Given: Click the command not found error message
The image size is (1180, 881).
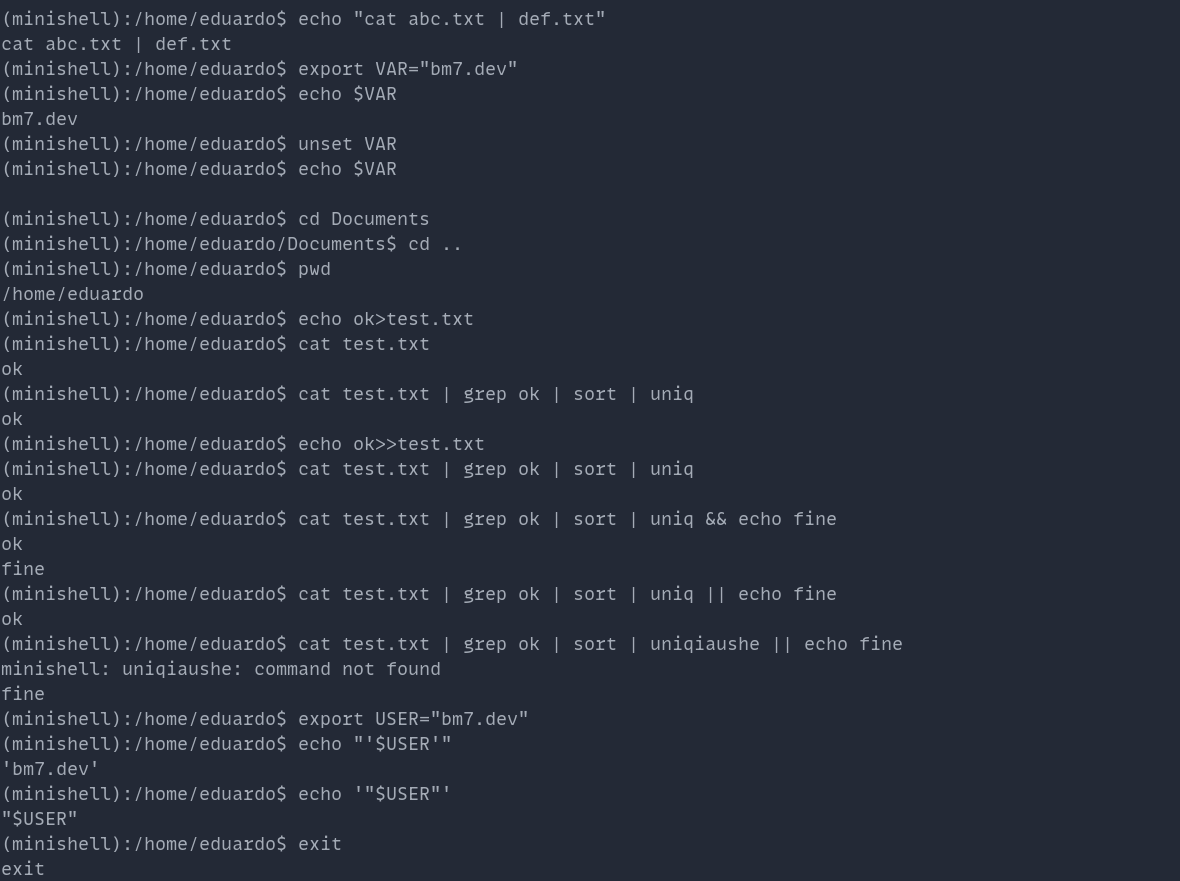Looking at the screenshot, I should coord(347,669).
